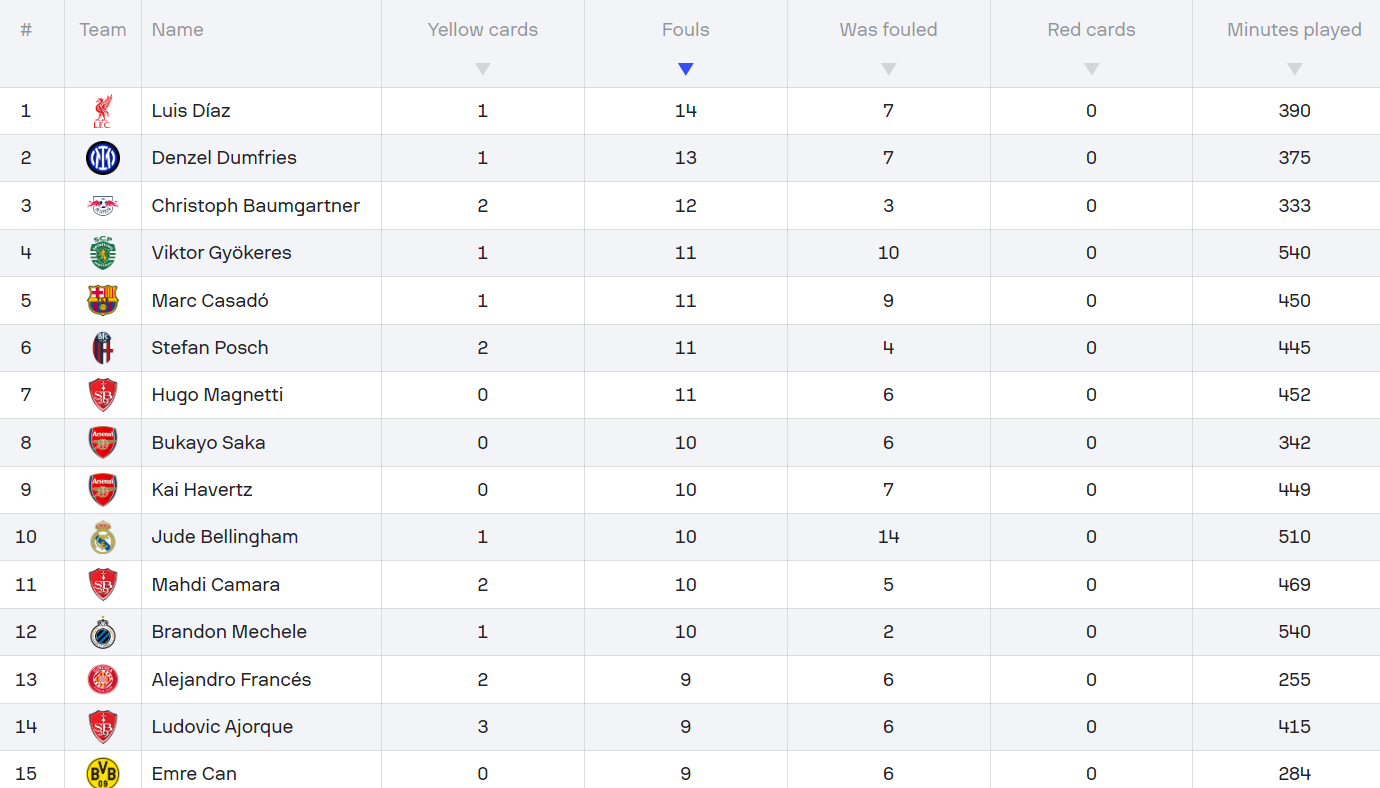The width and height of the screenshot is (1380, 788).
Task: Click the Sporting CP crest beside Gyökeres
Action: [102, 253]
